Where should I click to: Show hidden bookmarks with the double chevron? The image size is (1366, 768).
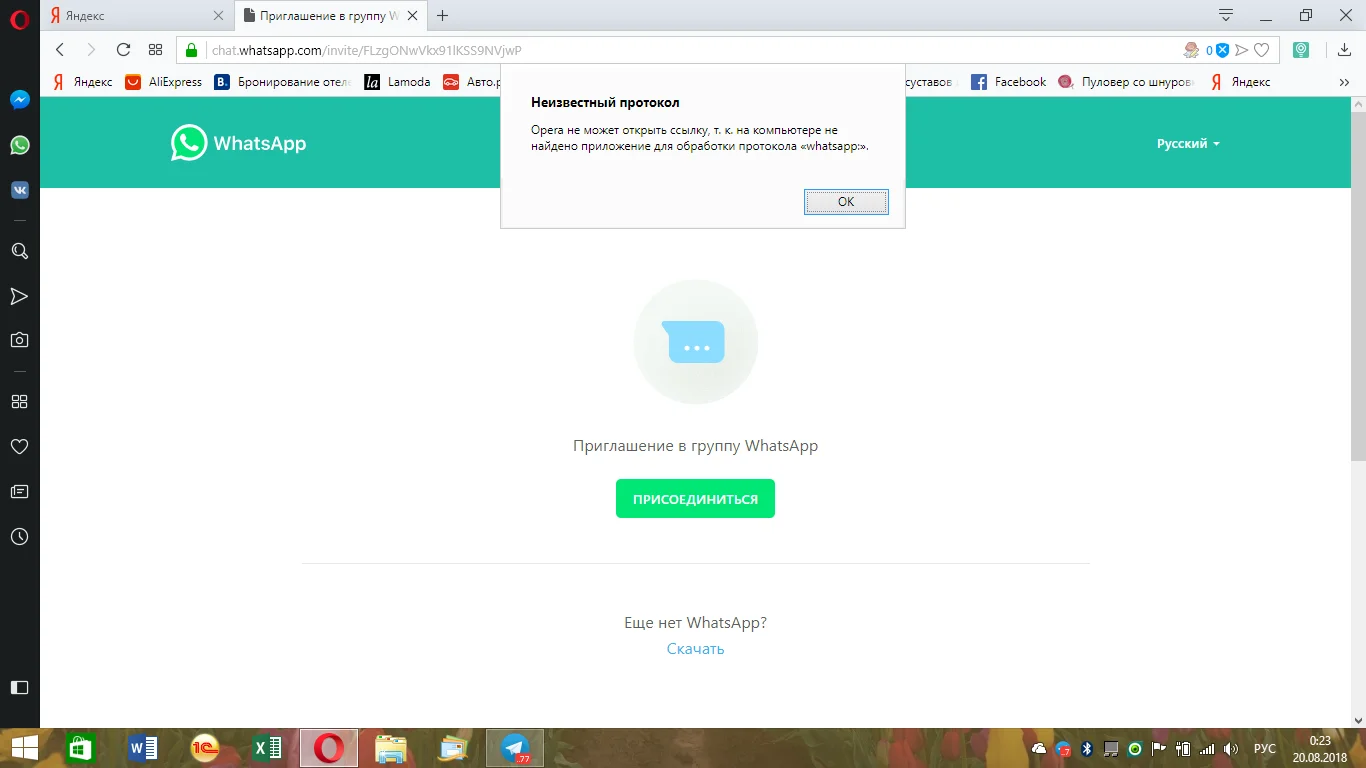click(x=1345, y=82)
